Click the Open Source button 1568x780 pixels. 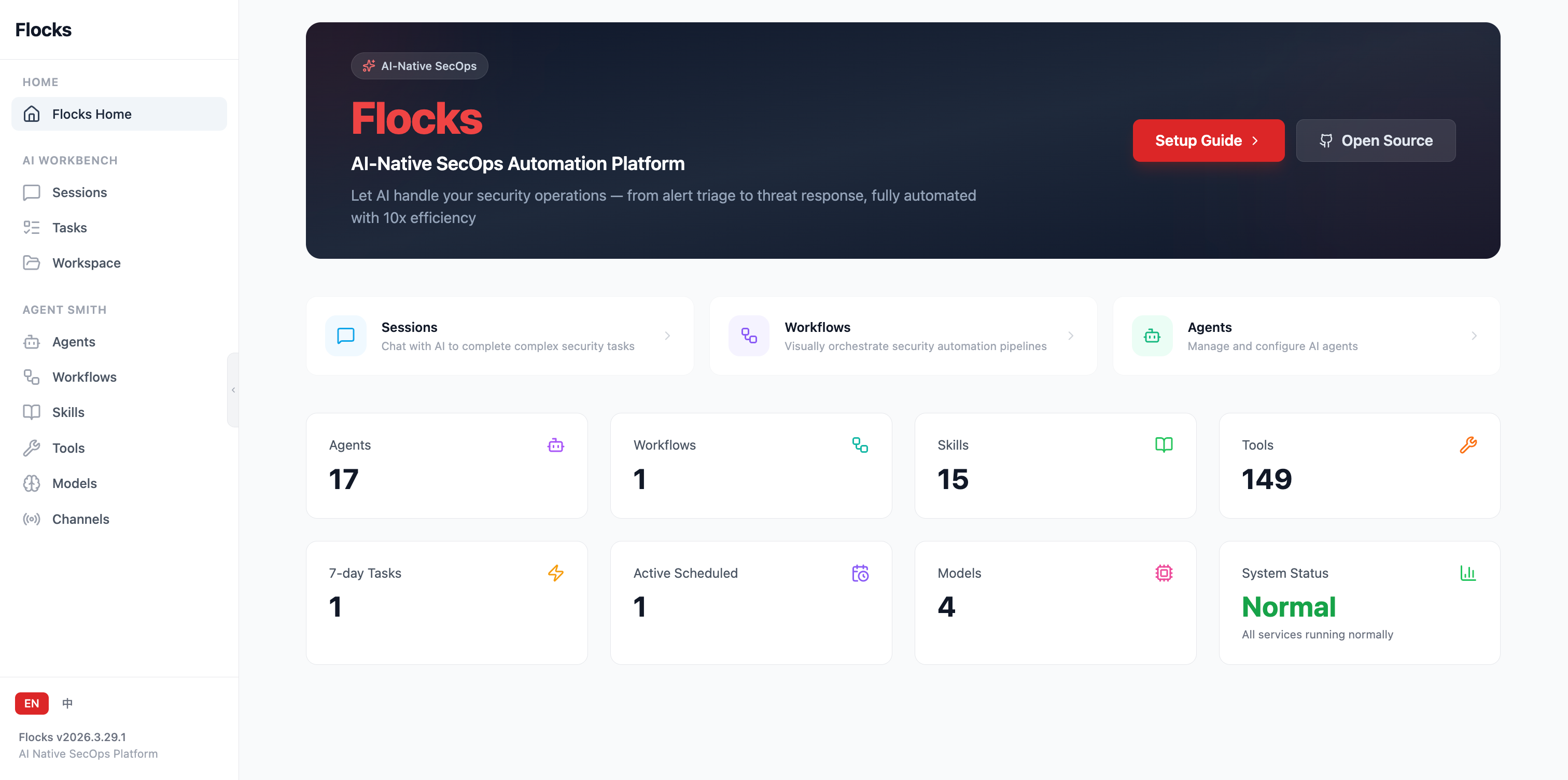[1375, 141]
